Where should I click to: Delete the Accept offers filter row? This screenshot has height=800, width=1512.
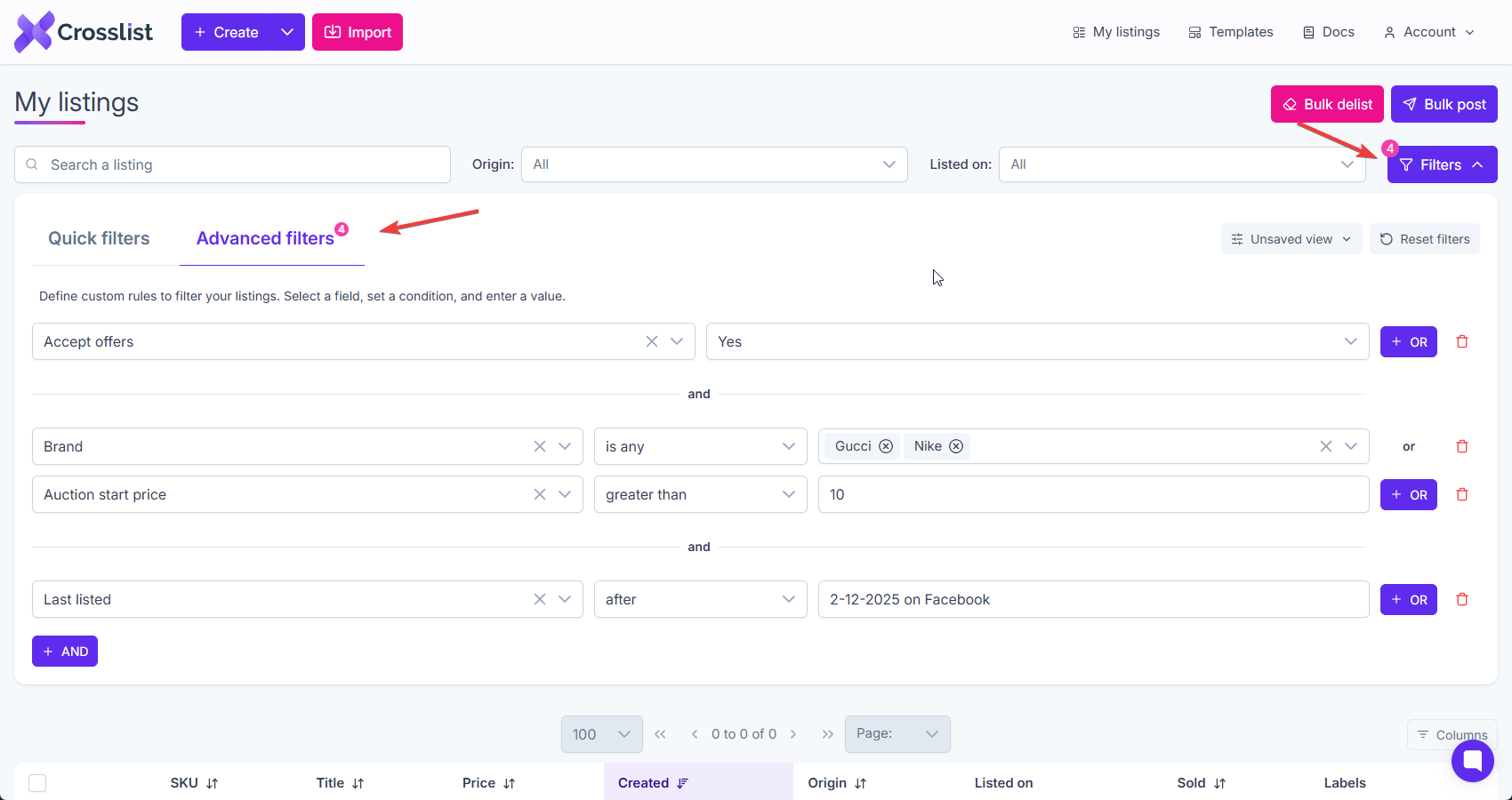point(1461,341)
